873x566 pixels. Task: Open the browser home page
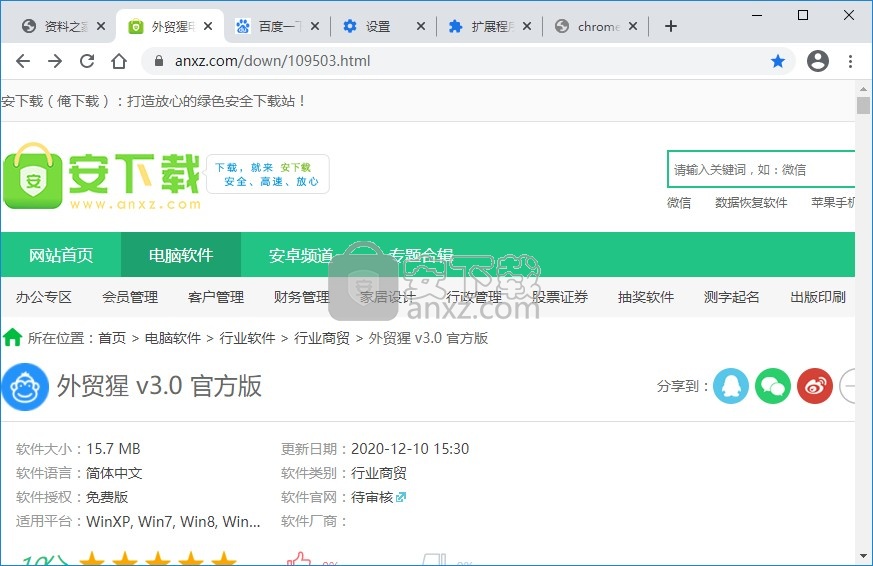[x=119, y=61]
